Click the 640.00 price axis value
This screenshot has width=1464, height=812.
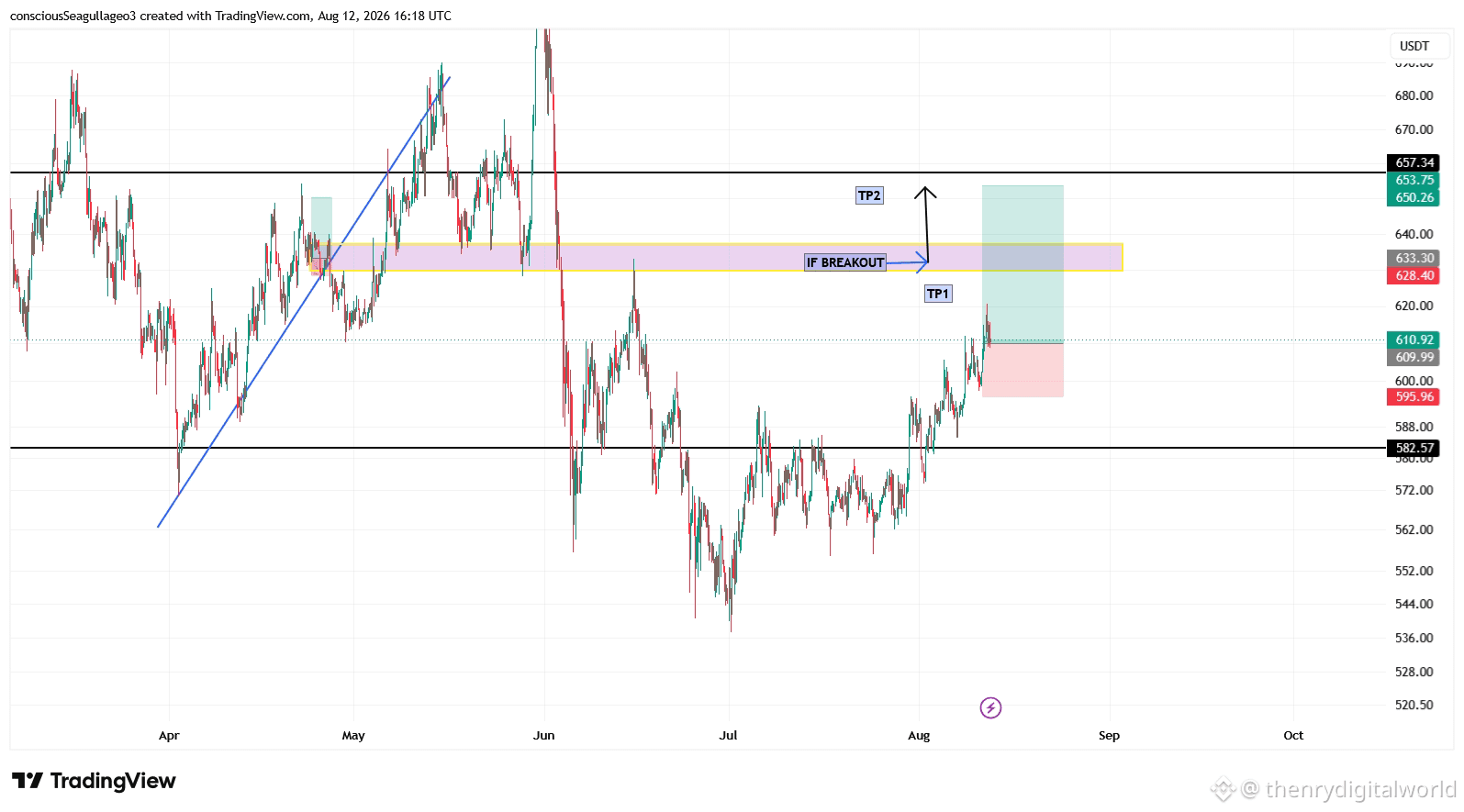coord(1414,234)
